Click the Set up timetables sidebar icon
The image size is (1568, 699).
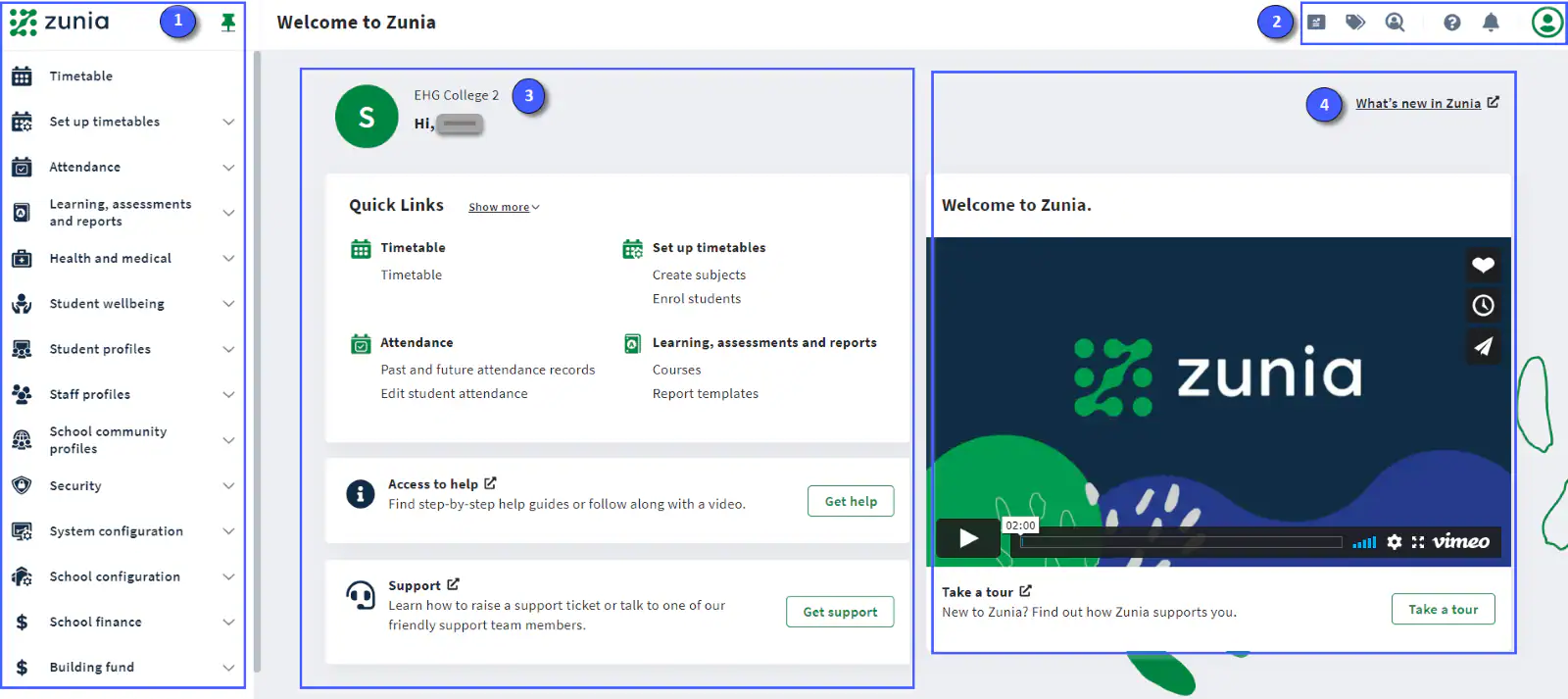(22, 122)
